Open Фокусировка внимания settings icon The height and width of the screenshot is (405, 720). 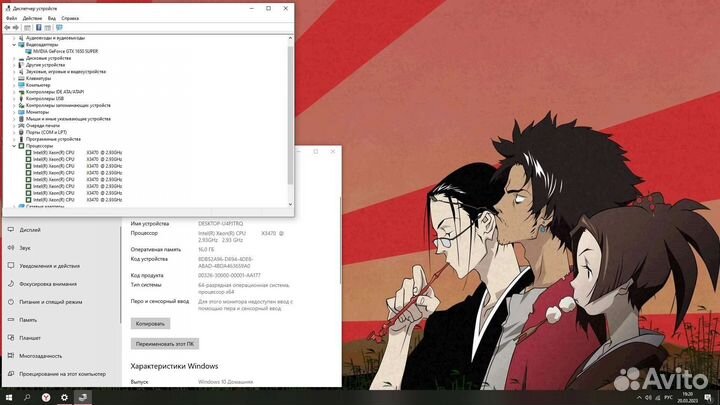(x=11, y=284)
